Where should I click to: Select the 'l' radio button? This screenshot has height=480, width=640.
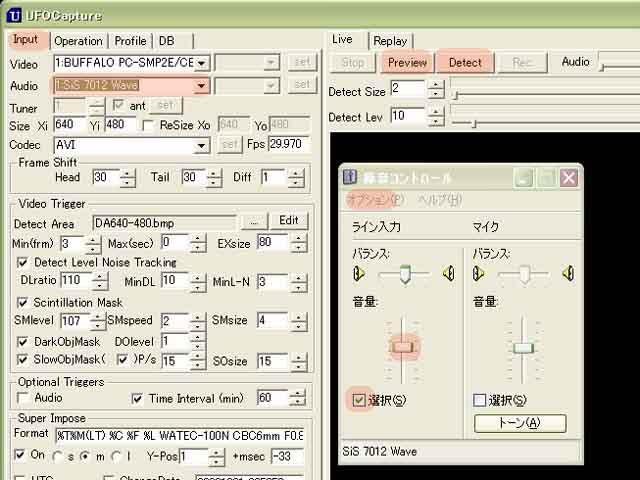coord(116,456)
